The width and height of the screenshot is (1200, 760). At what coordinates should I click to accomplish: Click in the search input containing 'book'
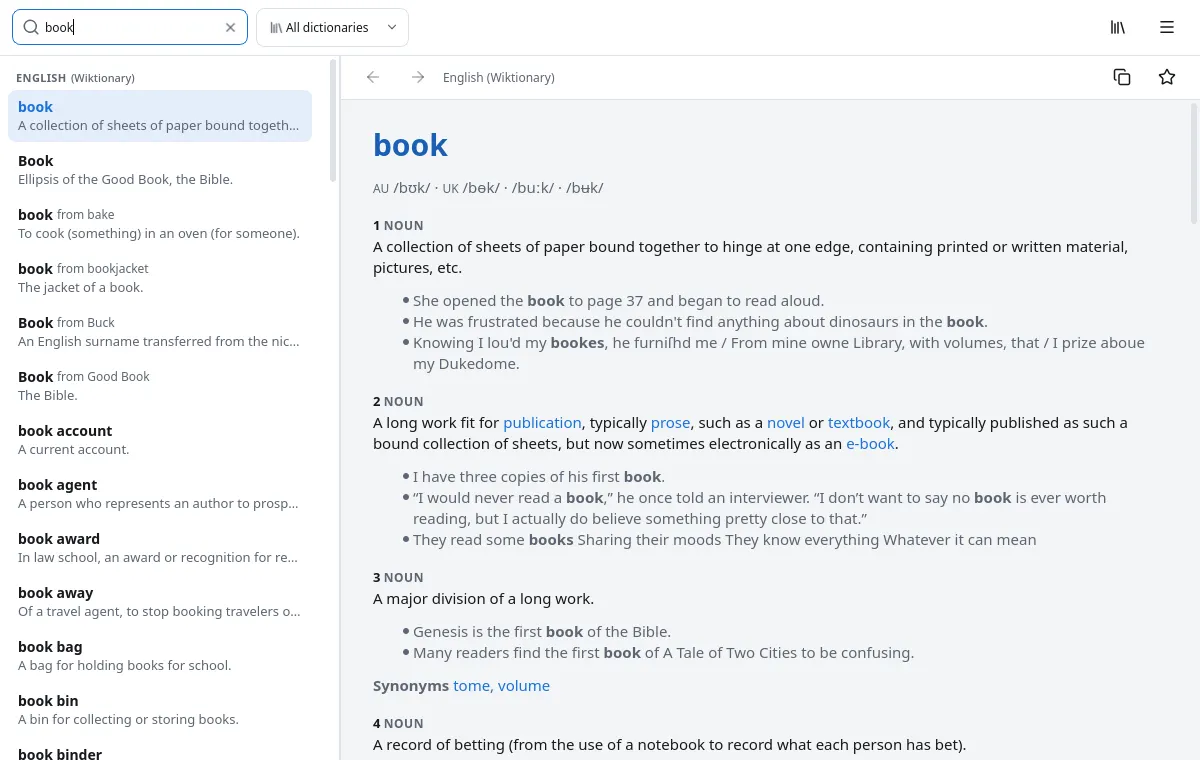point(130,28)
